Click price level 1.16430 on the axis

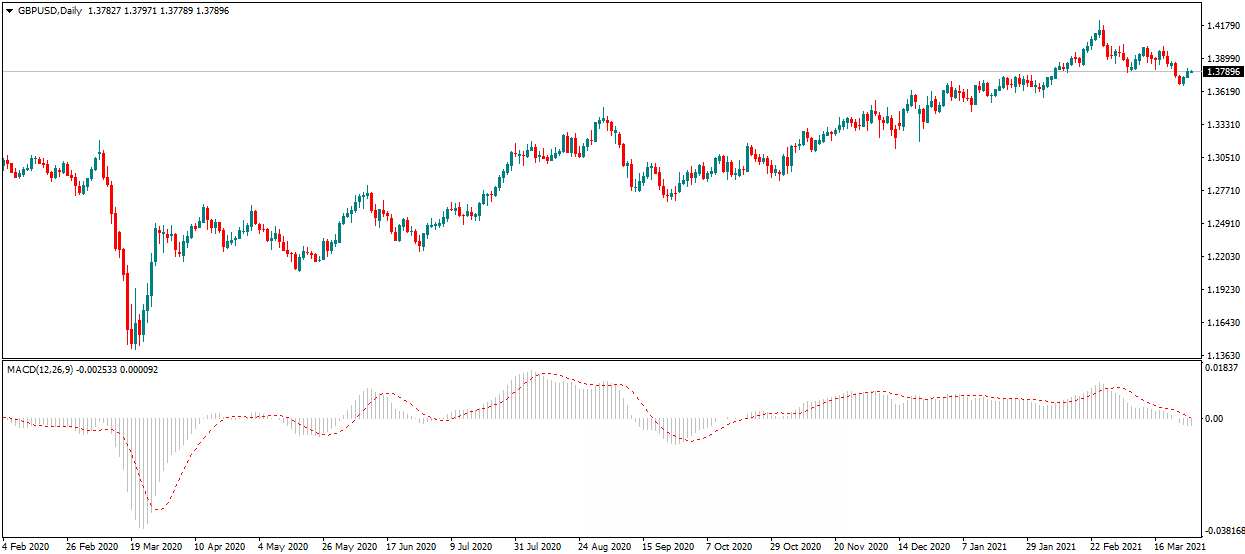[1224, 323]
